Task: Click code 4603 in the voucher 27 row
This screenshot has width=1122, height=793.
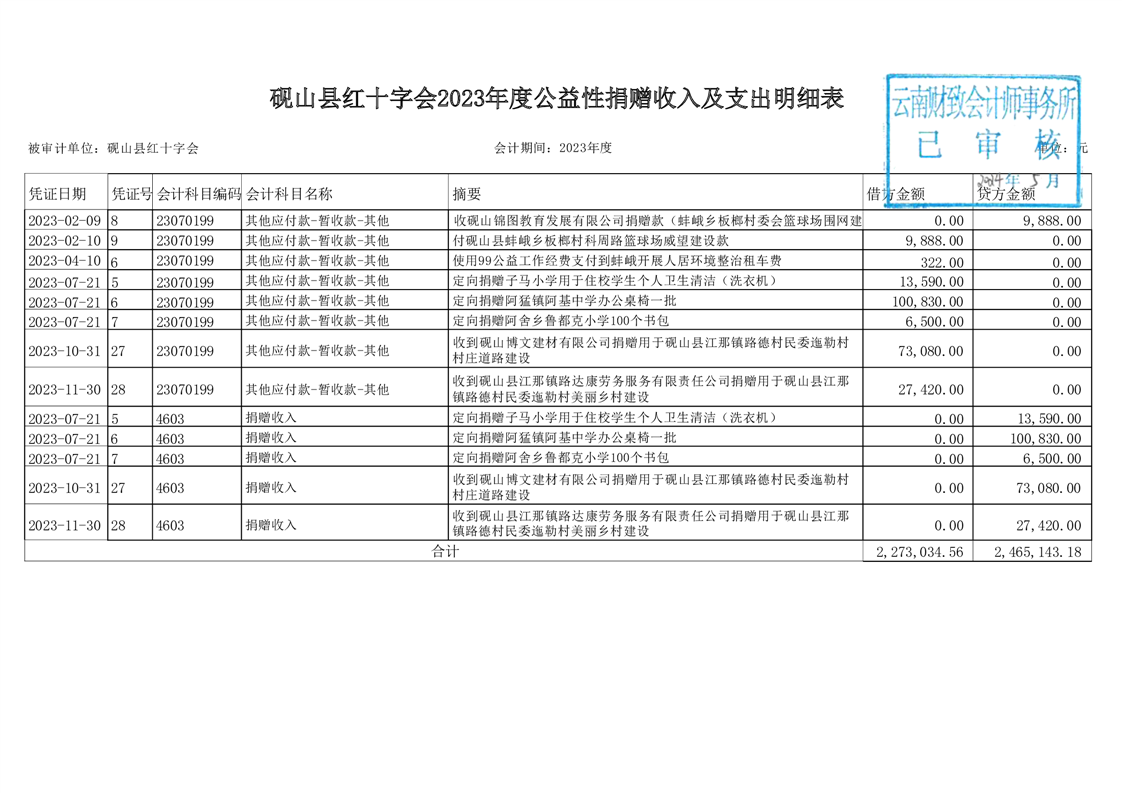Action: point(170,488)
